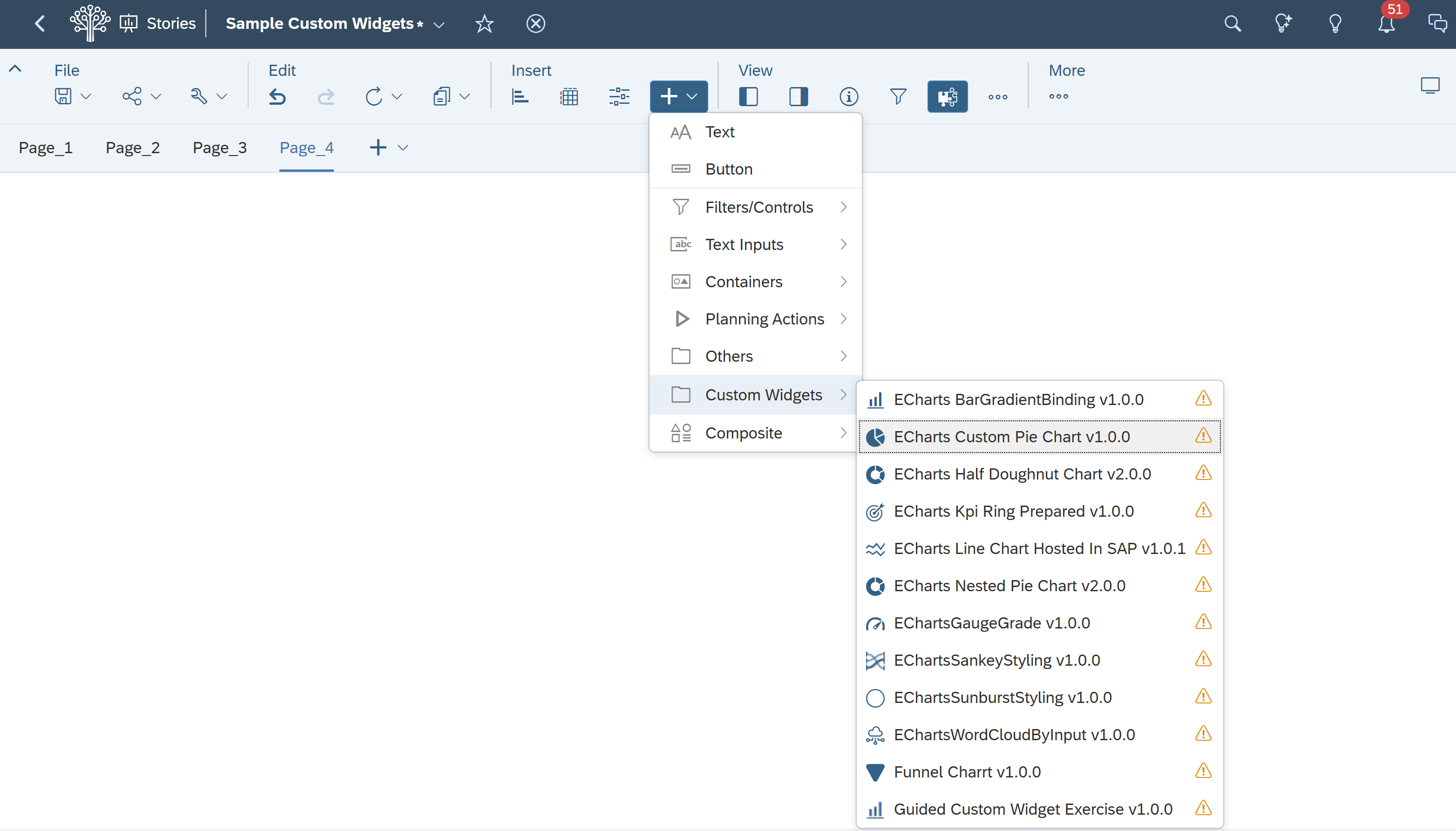Expand the Containers submenu

click(x=755, y=281)
